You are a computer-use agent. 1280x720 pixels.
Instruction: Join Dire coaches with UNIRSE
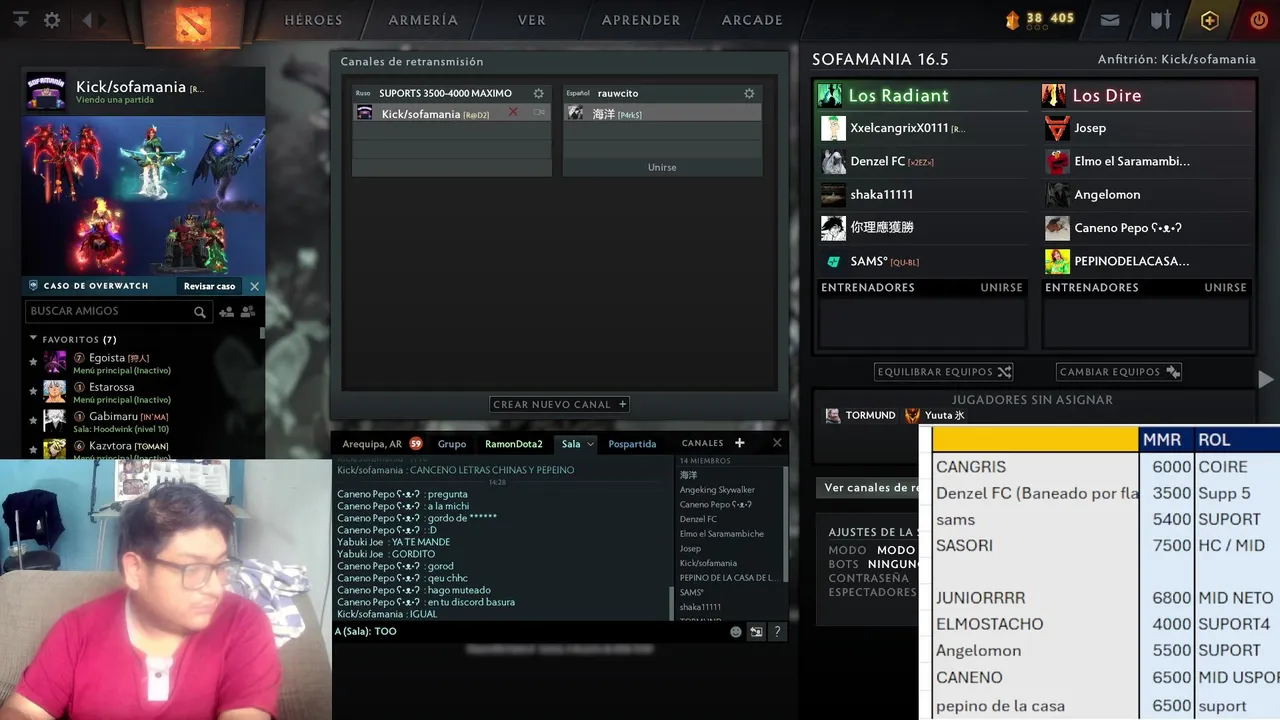point(1225,287)
